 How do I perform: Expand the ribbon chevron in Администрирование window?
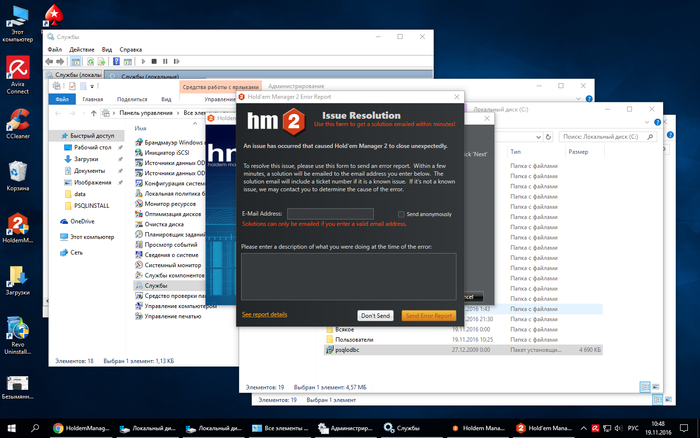click(x=579, y=99)
